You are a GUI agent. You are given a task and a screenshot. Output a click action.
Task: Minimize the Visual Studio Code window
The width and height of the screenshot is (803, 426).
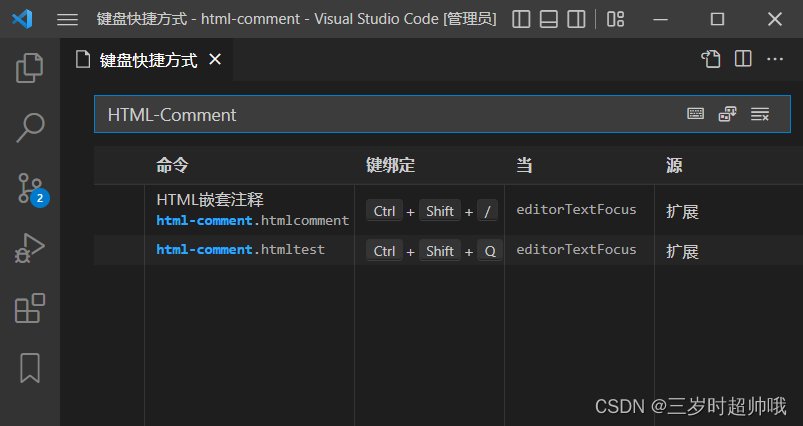[661, 19]
